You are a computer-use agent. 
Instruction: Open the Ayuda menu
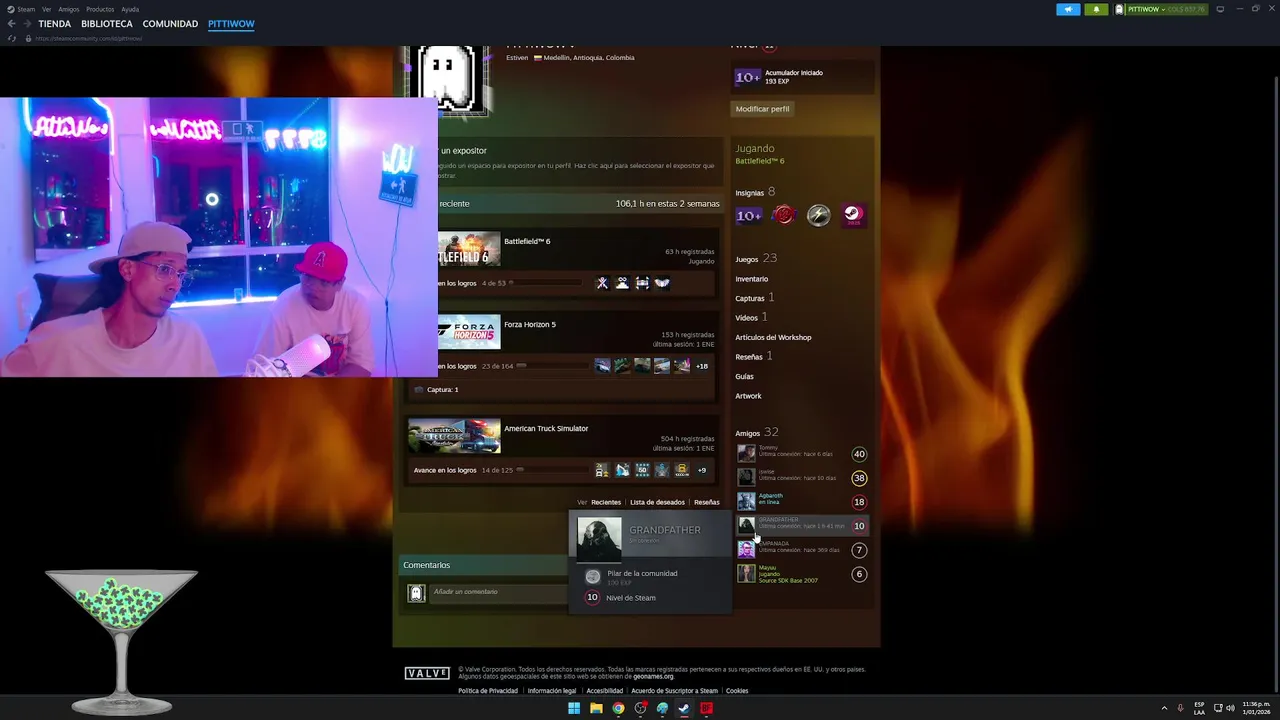click(x=130, y=9)
